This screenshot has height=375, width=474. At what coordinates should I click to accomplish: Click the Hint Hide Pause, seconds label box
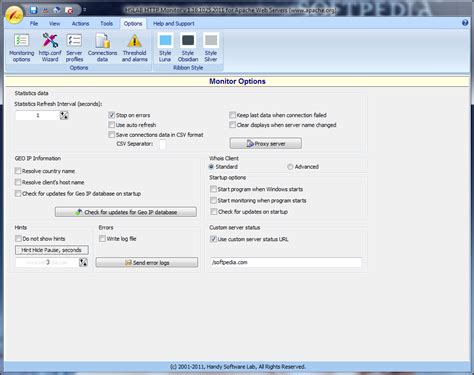click(52, 250)
